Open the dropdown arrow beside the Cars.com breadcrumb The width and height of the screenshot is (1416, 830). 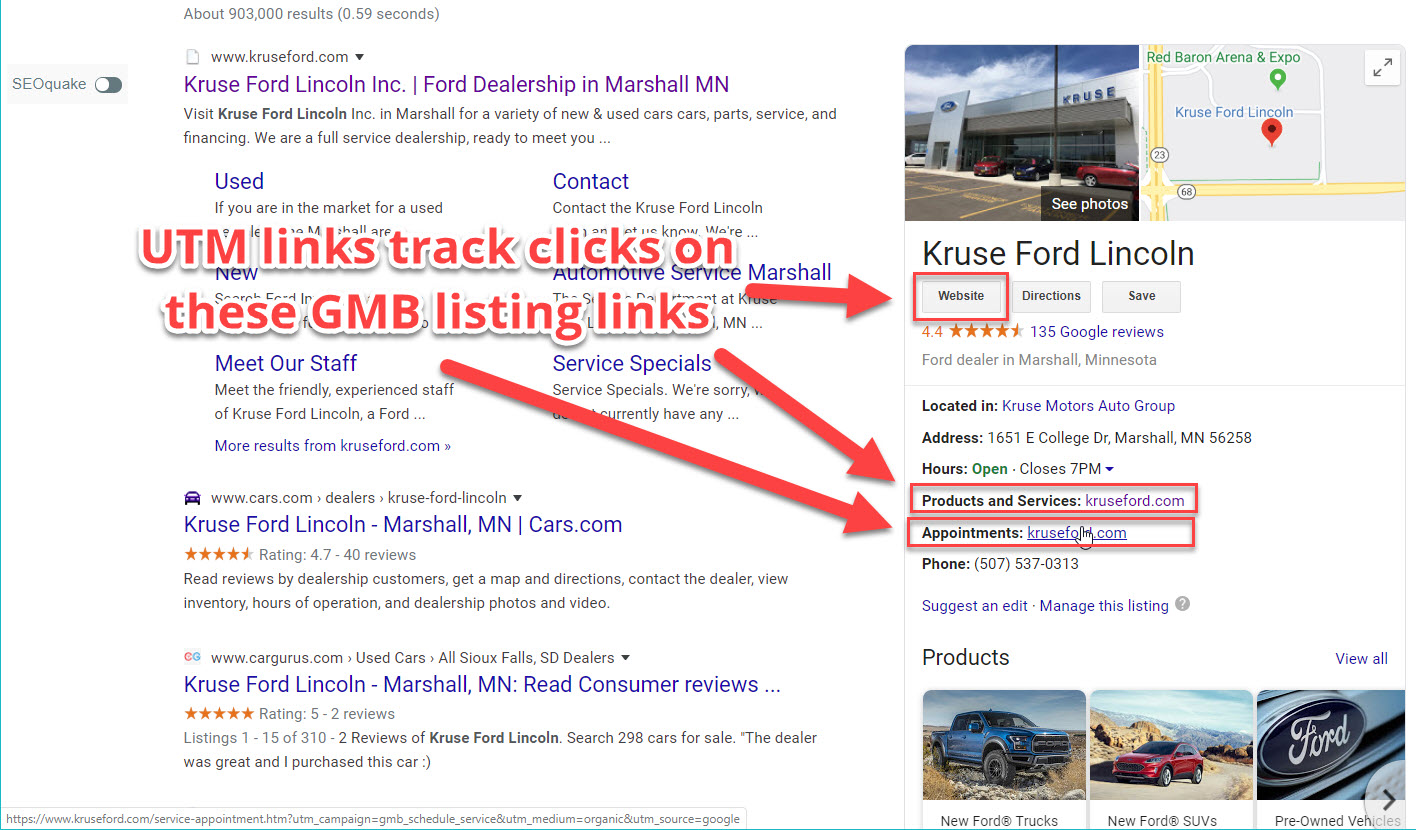(x=518, y=497)
